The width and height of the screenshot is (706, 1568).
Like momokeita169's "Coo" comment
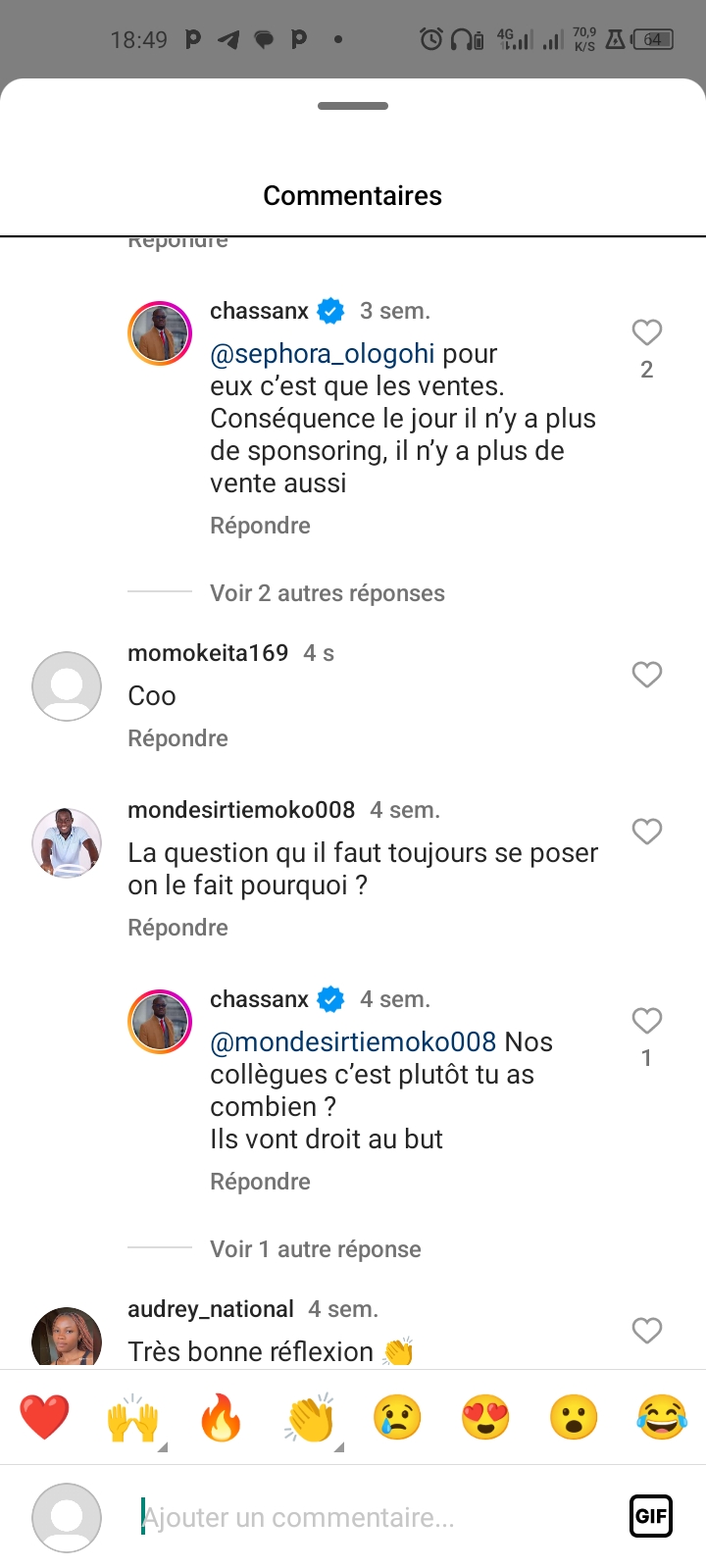coord(646,675)
